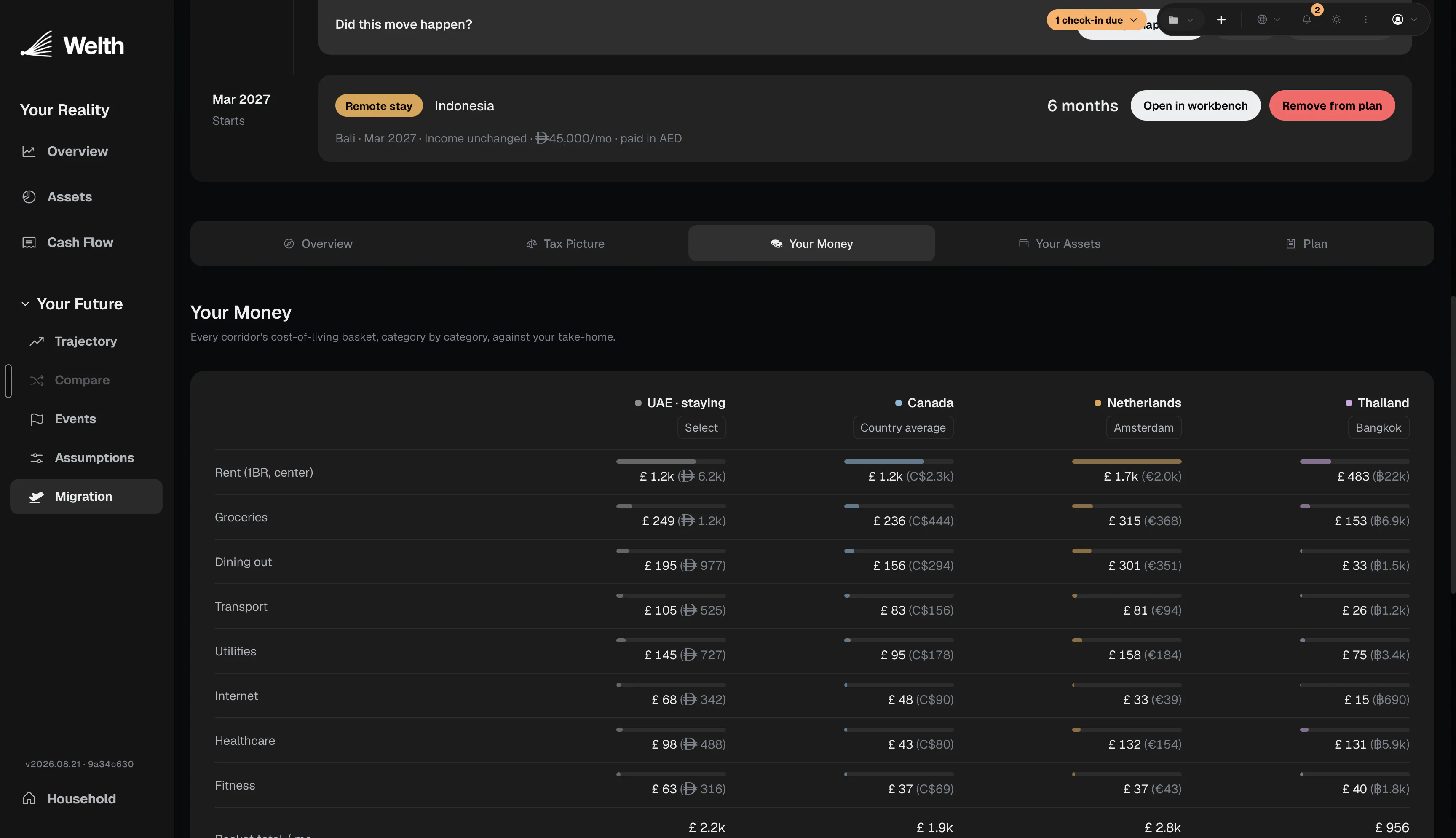This screenshot has height=838, width=1456.
Task: Click the 6 months duration text
Action: point(1083,106)
